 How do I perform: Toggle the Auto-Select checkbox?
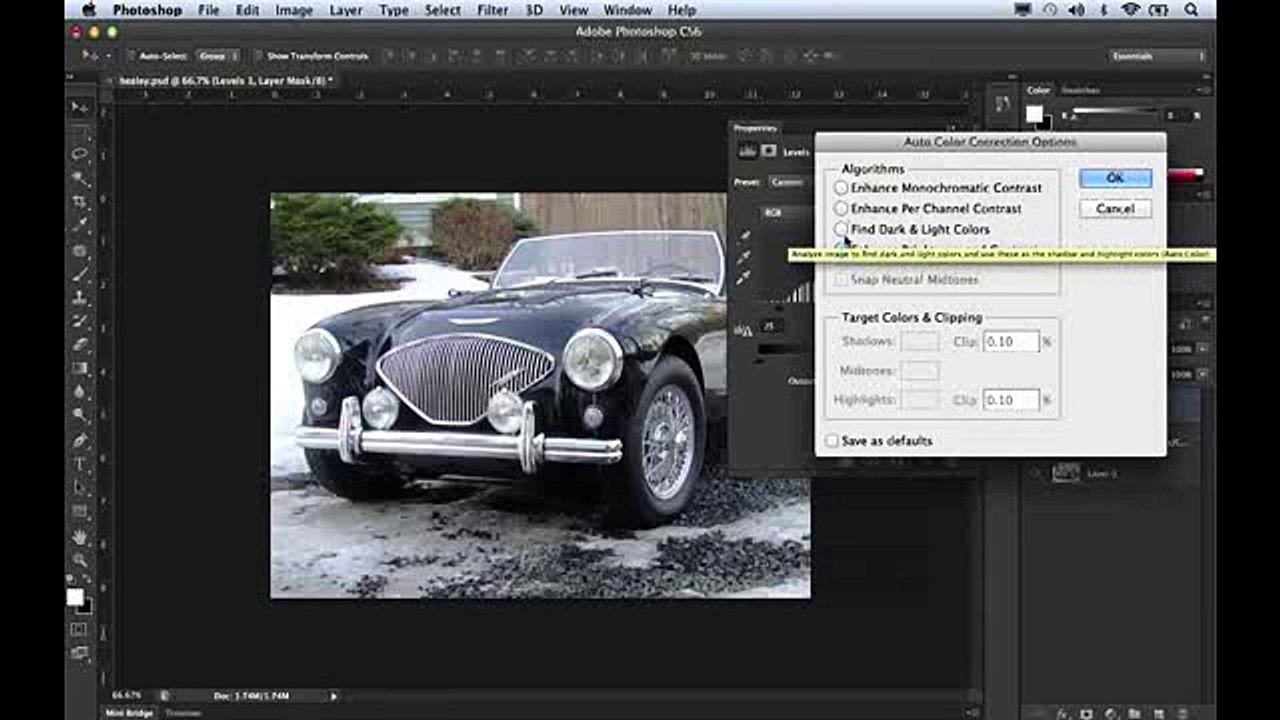coord(130,56)
